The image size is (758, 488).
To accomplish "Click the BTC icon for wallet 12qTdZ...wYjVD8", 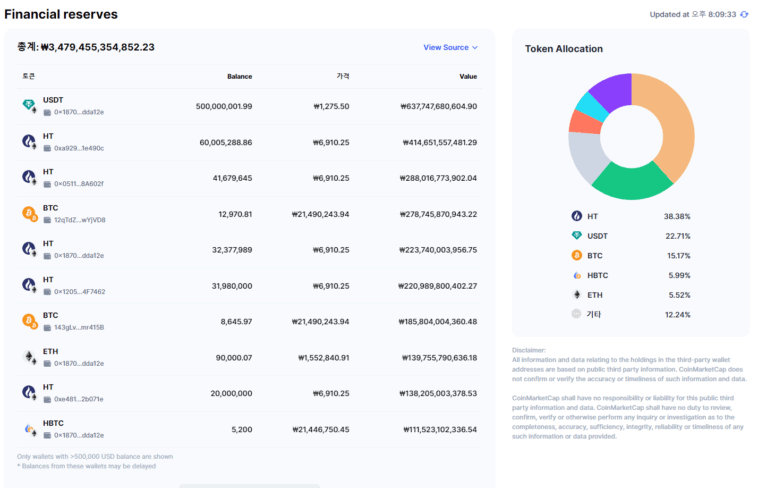I will [29, 213].
